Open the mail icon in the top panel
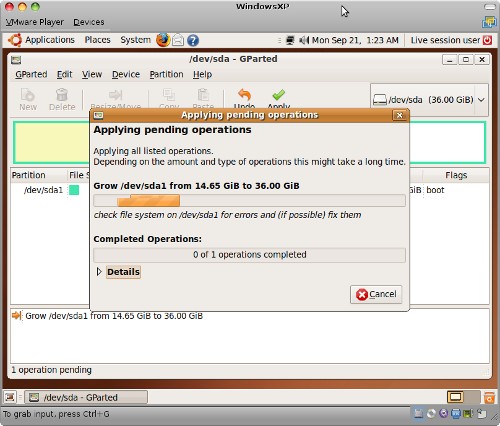 tap(178, 40)
